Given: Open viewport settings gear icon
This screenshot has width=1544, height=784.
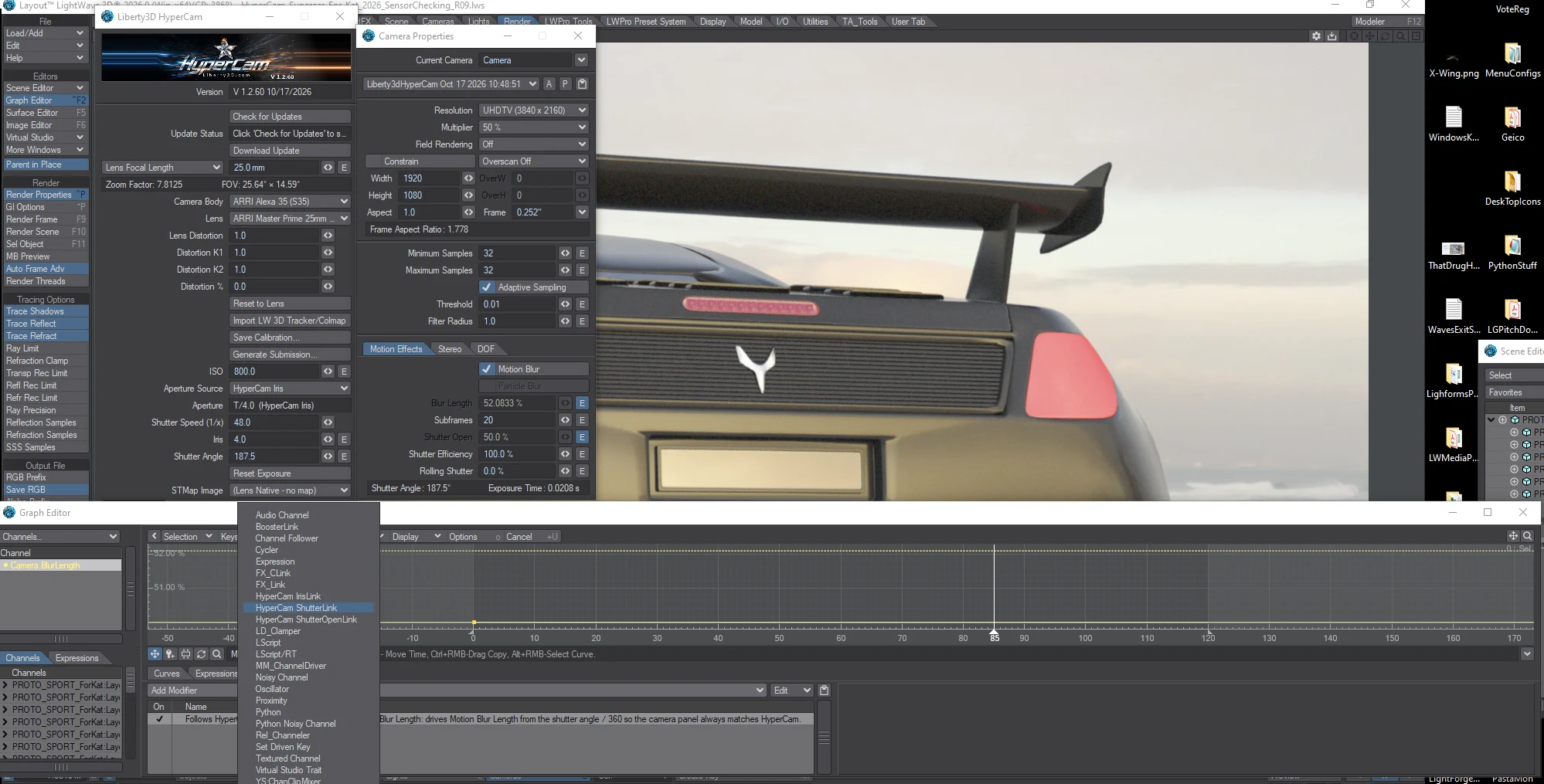Looking at the screenshot, I should [1317, 36].
